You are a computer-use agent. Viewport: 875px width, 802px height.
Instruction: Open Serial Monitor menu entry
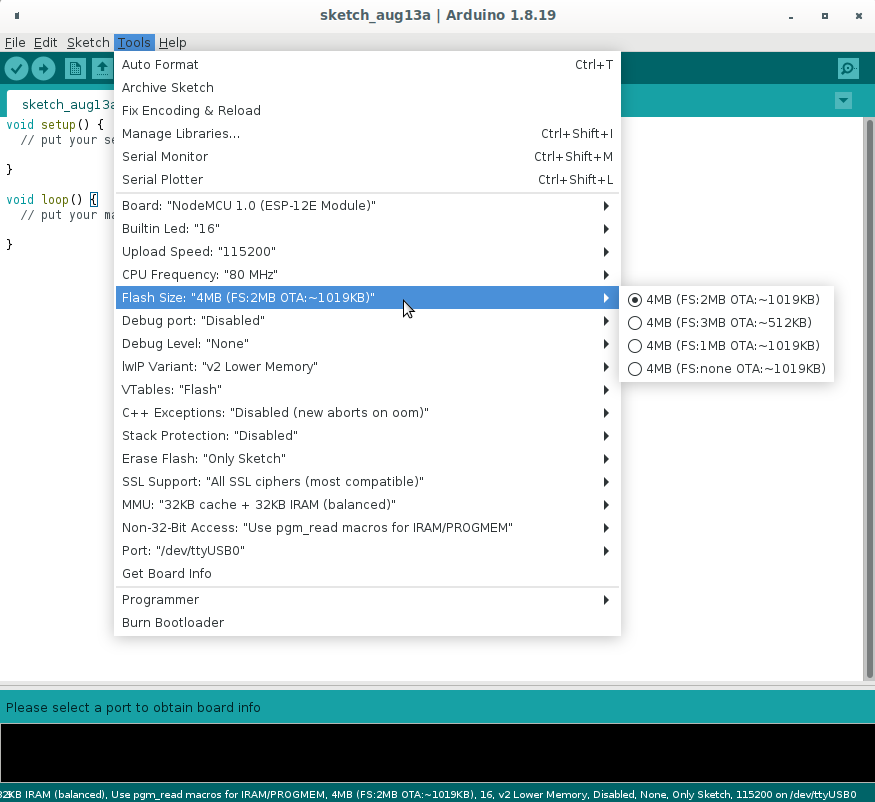[367, 156]
